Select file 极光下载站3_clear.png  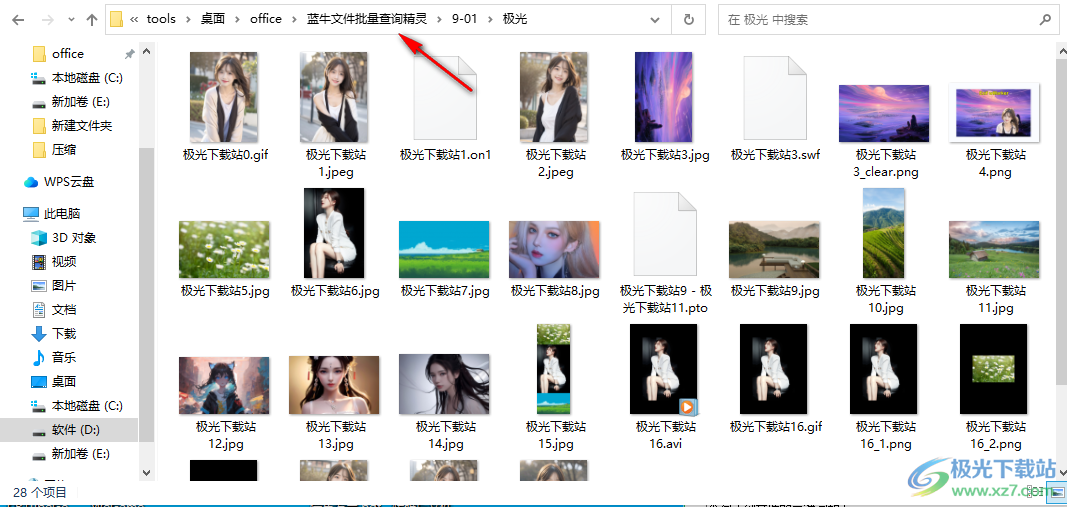point(885,131)
